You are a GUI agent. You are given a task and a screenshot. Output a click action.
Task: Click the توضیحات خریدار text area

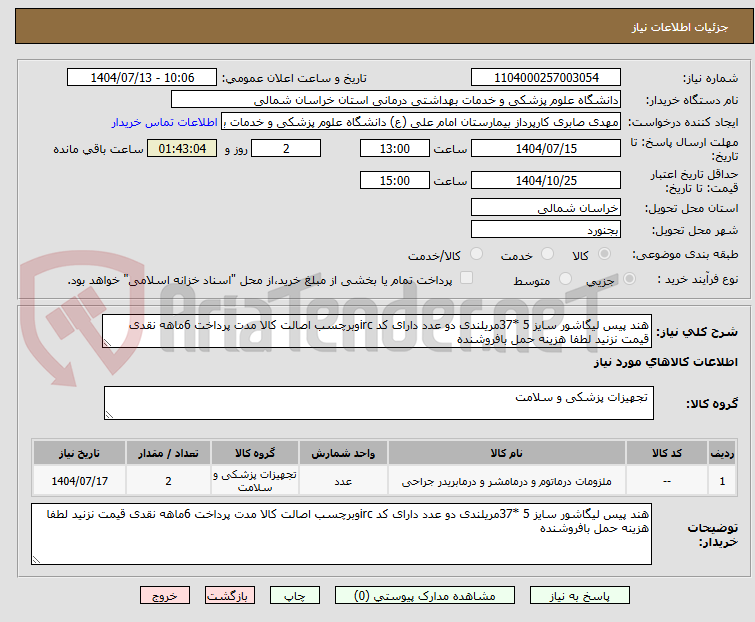tap(341, 534)
